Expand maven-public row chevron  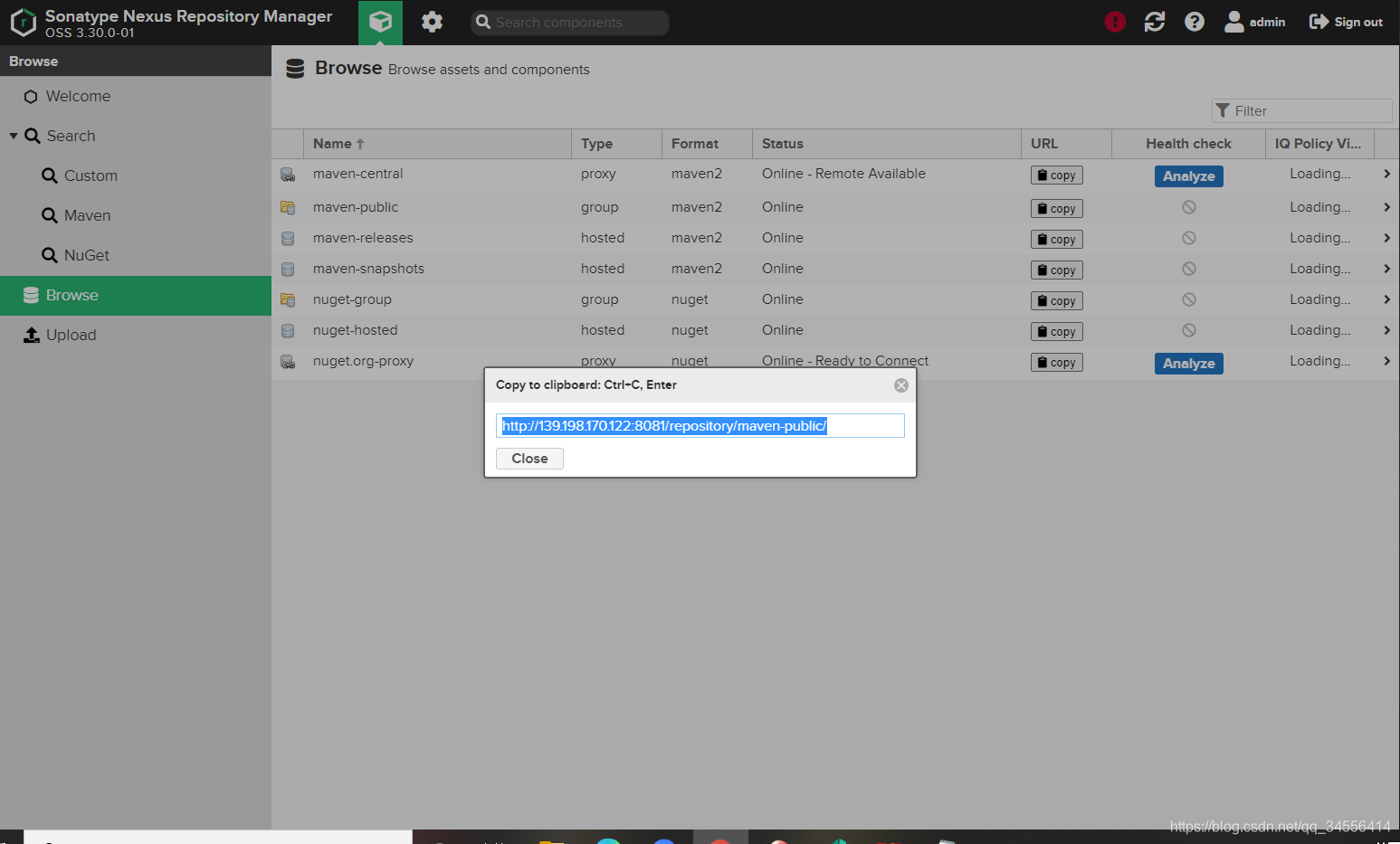(1386, 207)
